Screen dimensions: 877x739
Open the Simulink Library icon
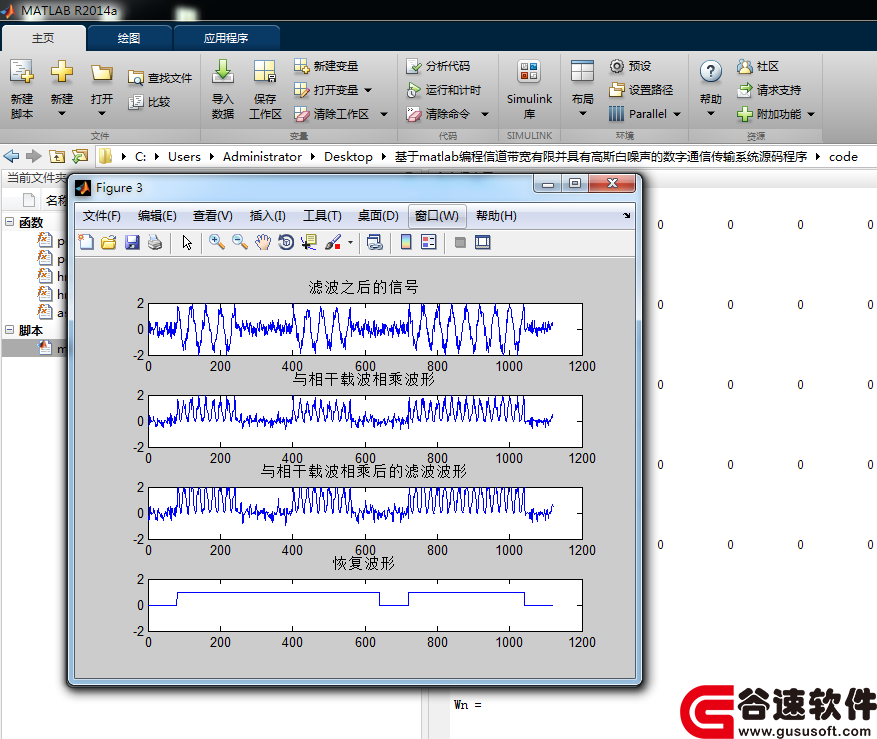(x=529, y=72)
